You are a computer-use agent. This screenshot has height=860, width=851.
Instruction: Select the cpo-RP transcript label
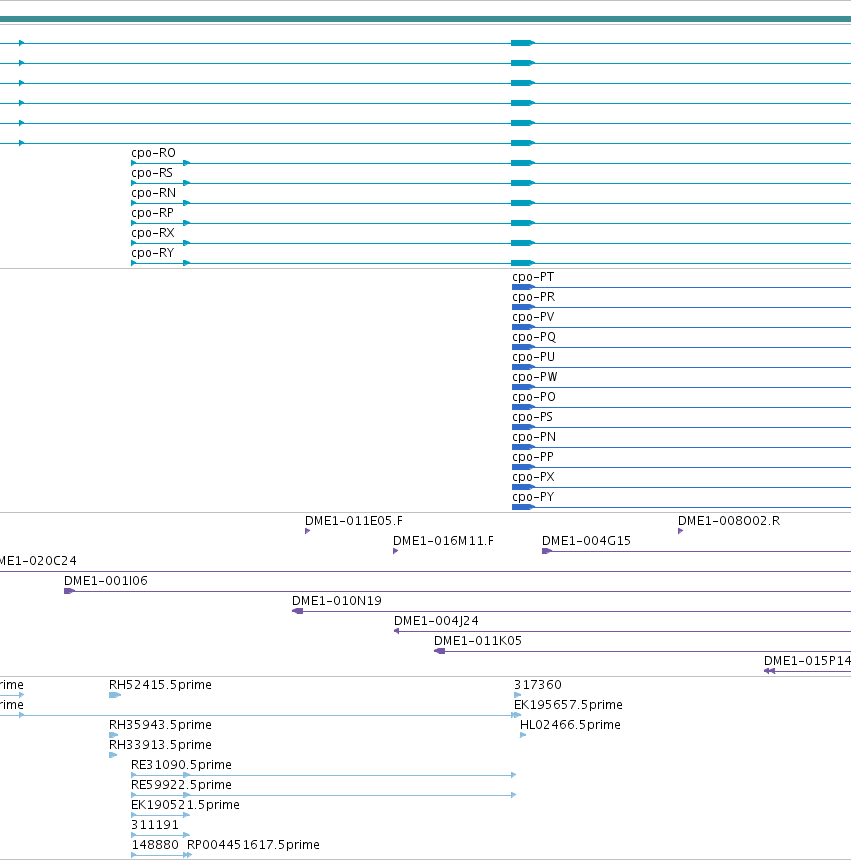(152, 213)
